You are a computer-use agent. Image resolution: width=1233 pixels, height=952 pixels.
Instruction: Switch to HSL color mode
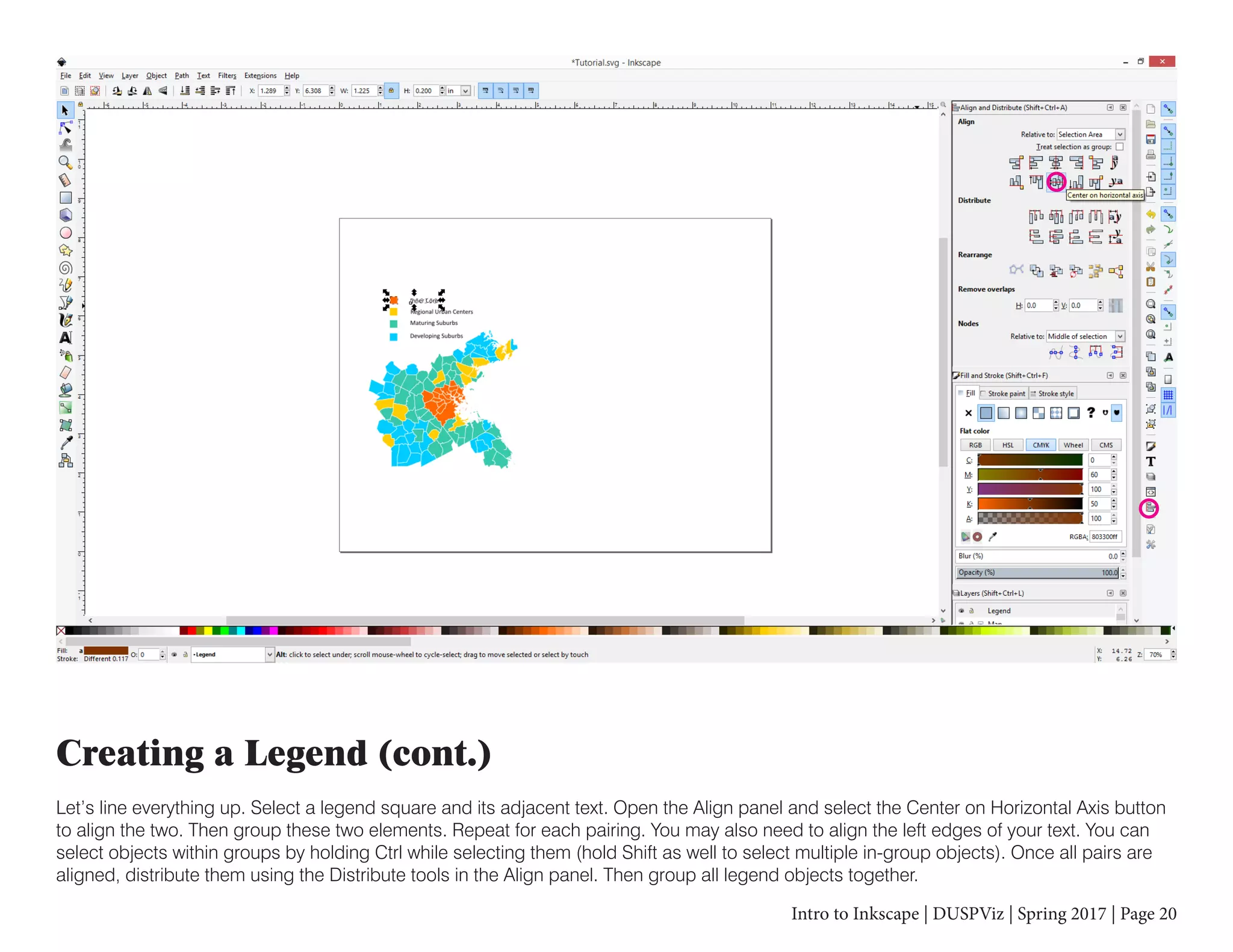[1008, 445]
